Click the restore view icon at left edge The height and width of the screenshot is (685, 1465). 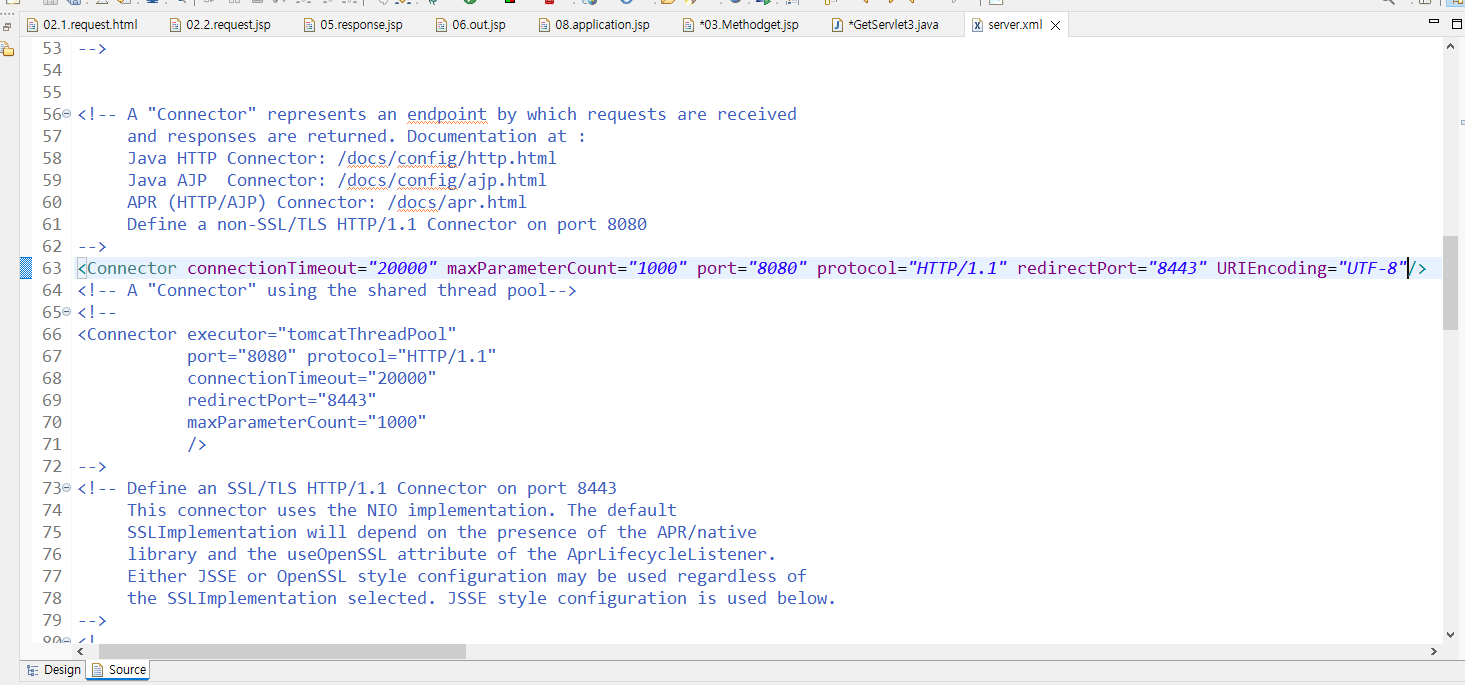[x=7, y=25]
